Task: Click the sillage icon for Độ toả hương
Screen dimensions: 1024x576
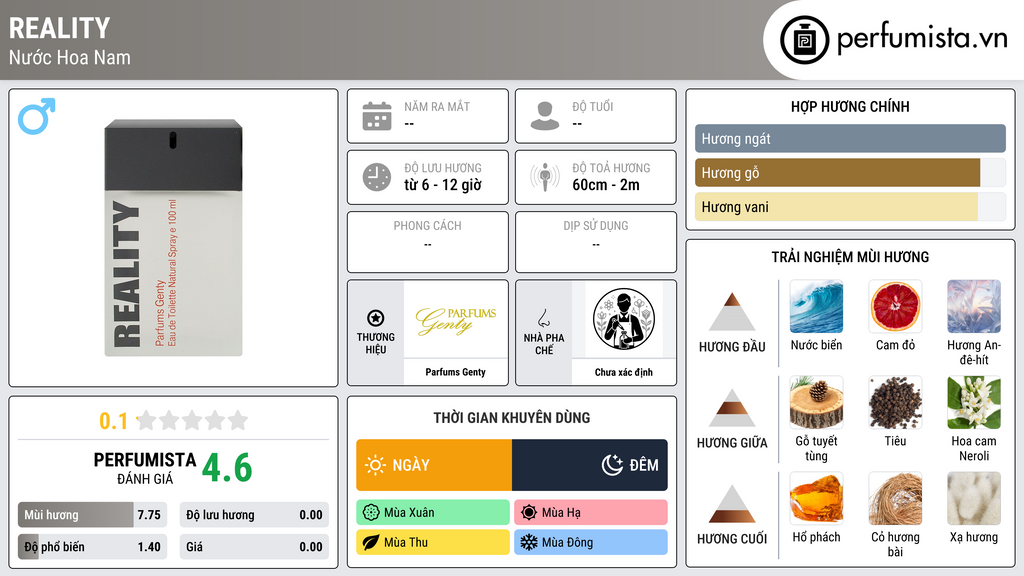Action: coord(545,177)
